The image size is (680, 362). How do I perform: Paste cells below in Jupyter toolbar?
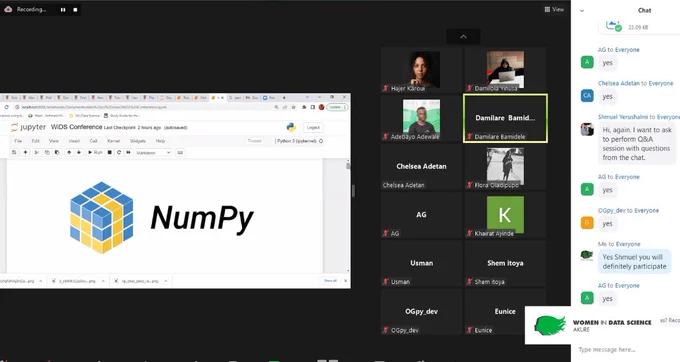coord(57,153)
